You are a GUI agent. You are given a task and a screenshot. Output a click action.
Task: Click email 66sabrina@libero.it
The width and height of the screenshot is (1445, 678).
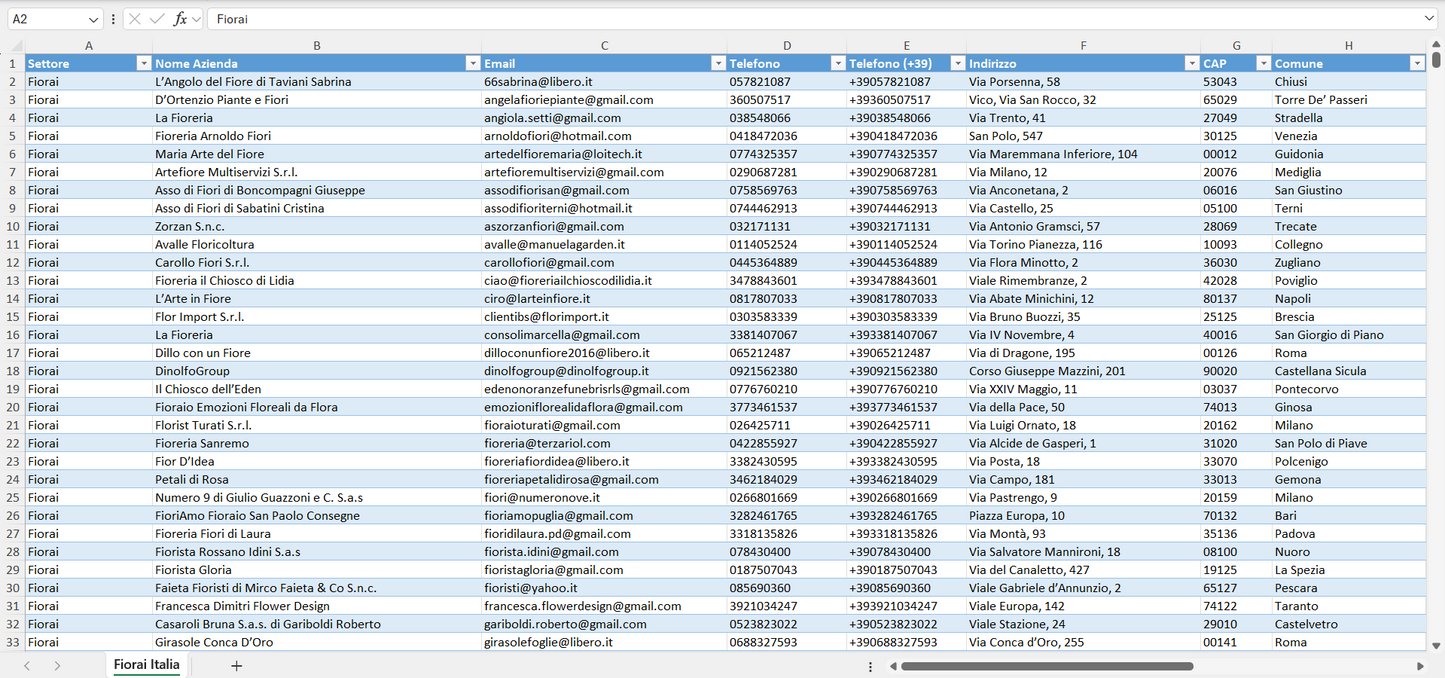604,82
